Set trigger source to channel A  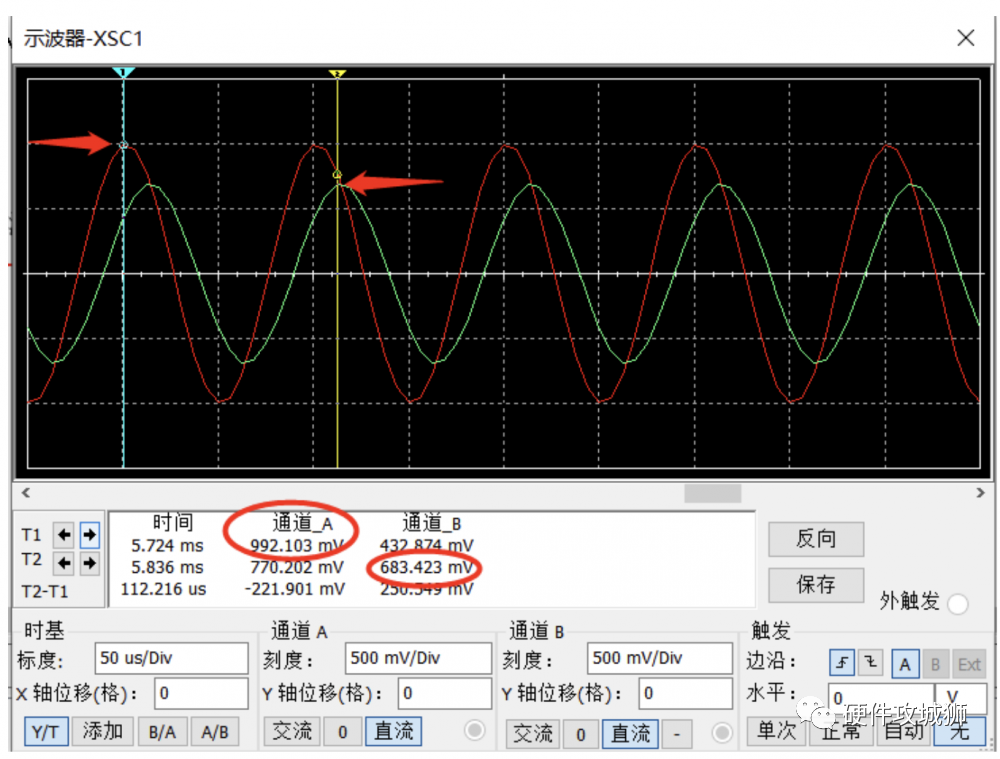[905, 664]
